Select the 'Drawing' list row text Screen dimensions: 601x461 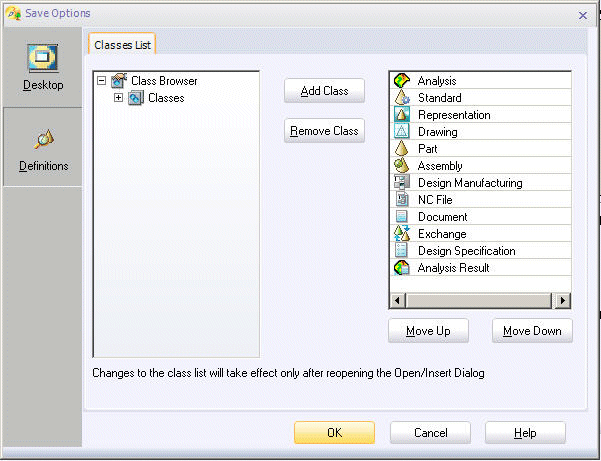438,131
